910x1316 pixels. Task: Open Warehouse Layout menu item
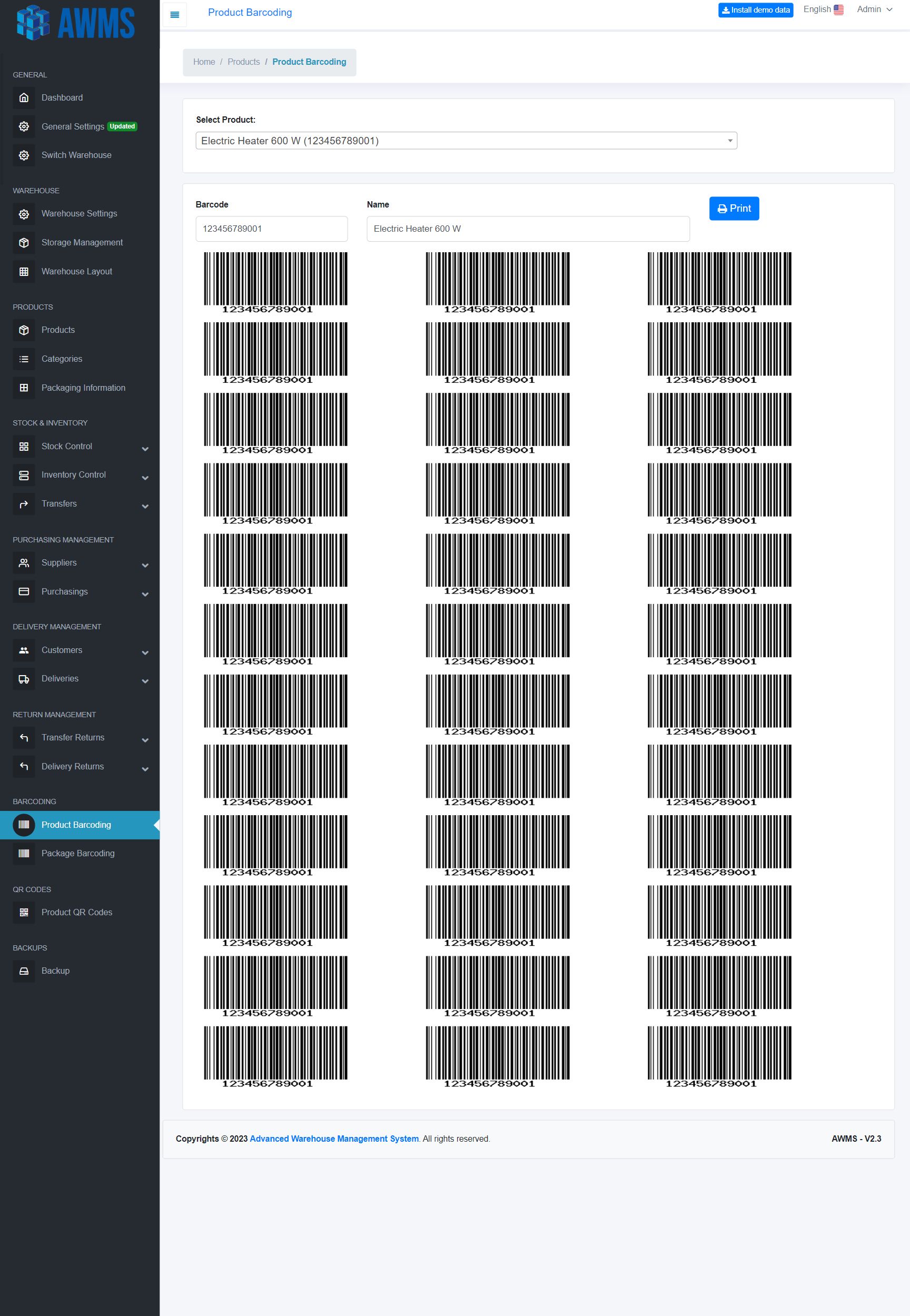click(x=76, y=271)
